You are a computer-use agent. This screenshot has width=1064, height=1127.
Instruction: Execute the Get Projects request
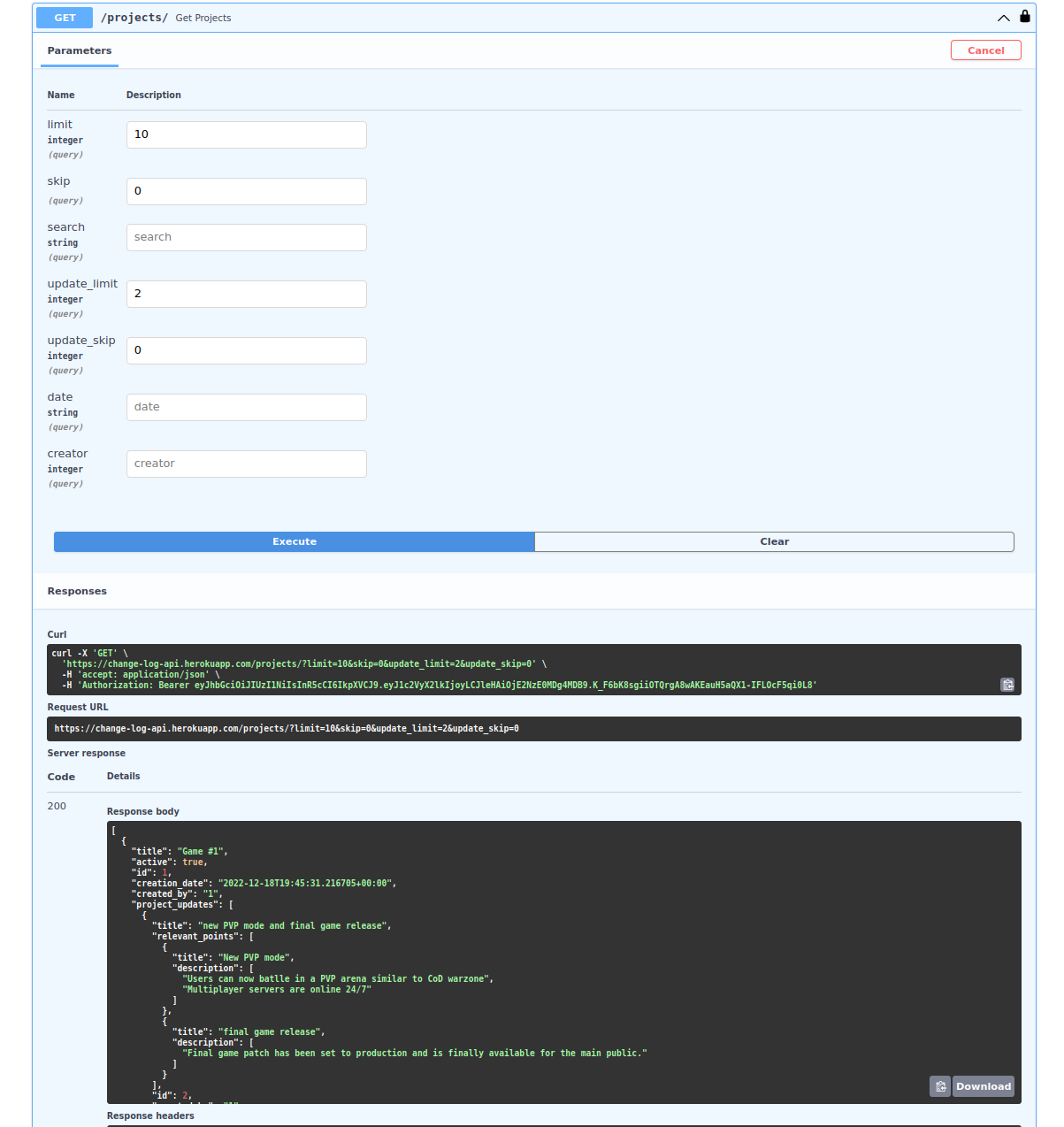[x=295, y=541]
